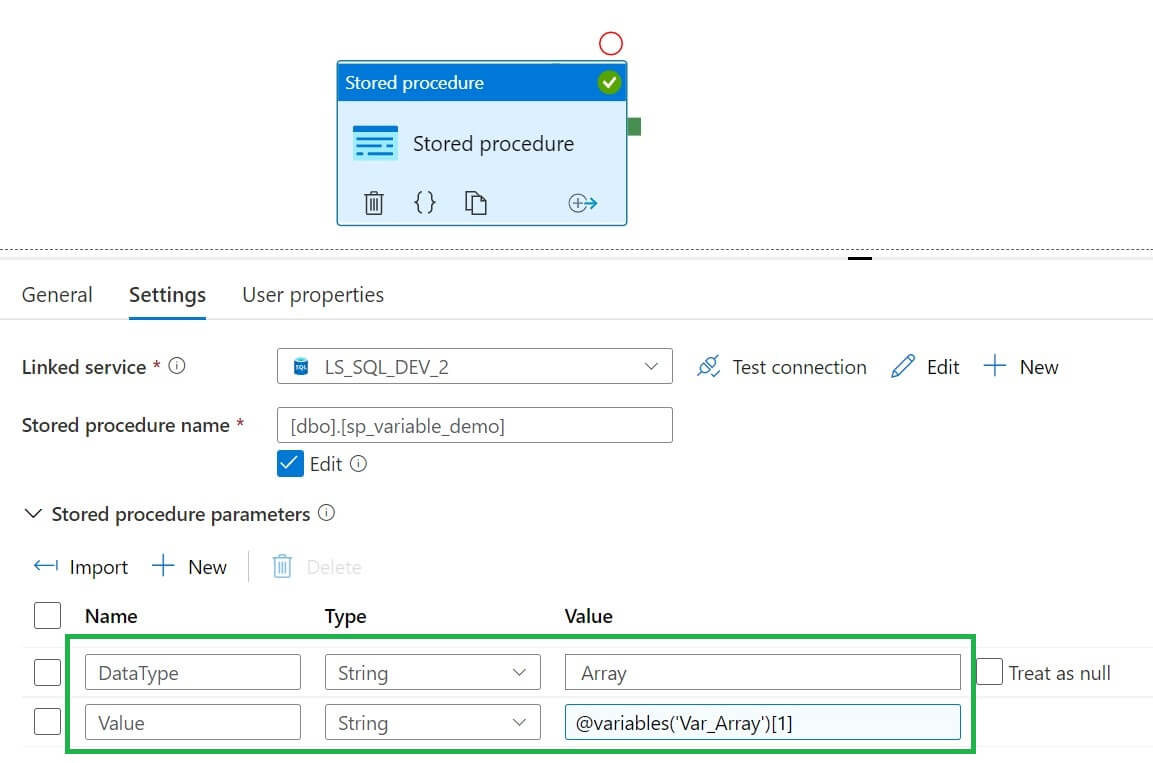The width and height of the screenshot is (1153, 763).
Task: Open the code view via curly braces icon
Action: pos(424,202)
